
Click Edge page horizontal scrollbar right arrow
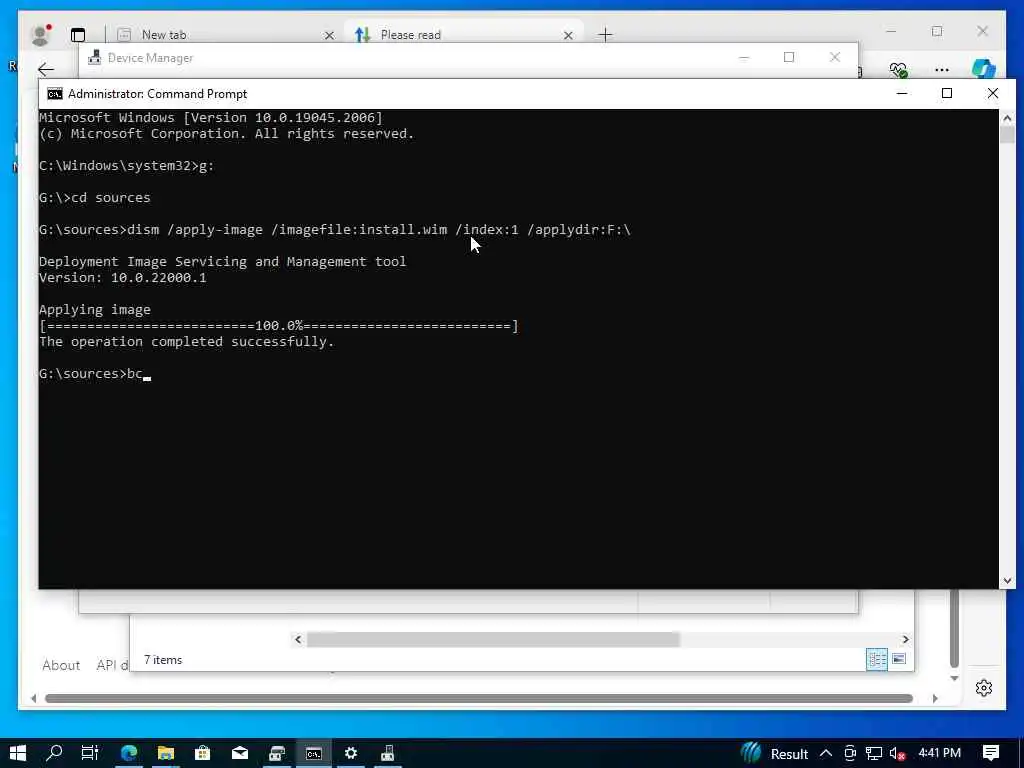[x=935, y=698]
